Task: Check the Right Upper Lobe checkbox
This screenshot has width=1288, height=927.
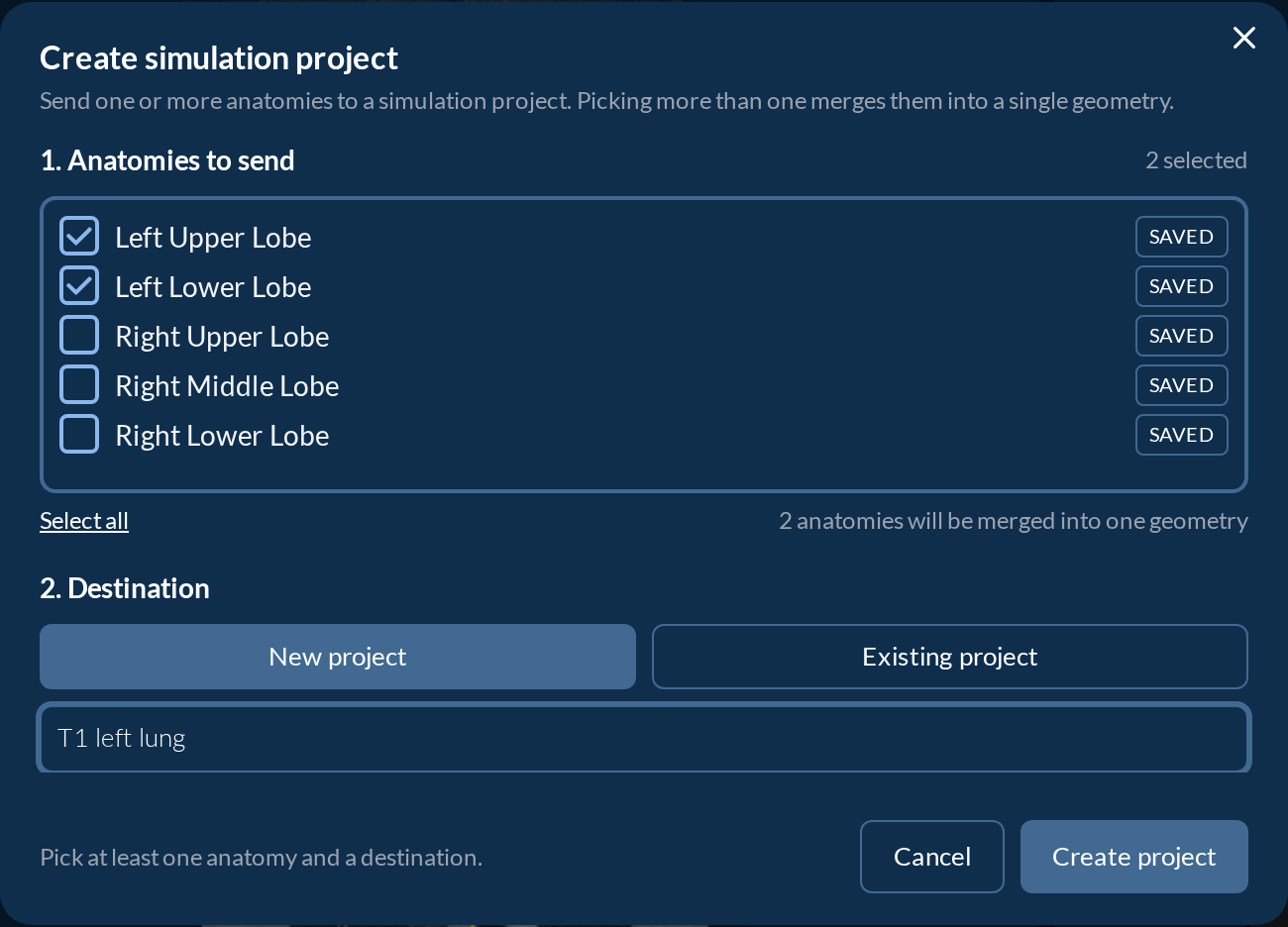Action: (79, 336)
